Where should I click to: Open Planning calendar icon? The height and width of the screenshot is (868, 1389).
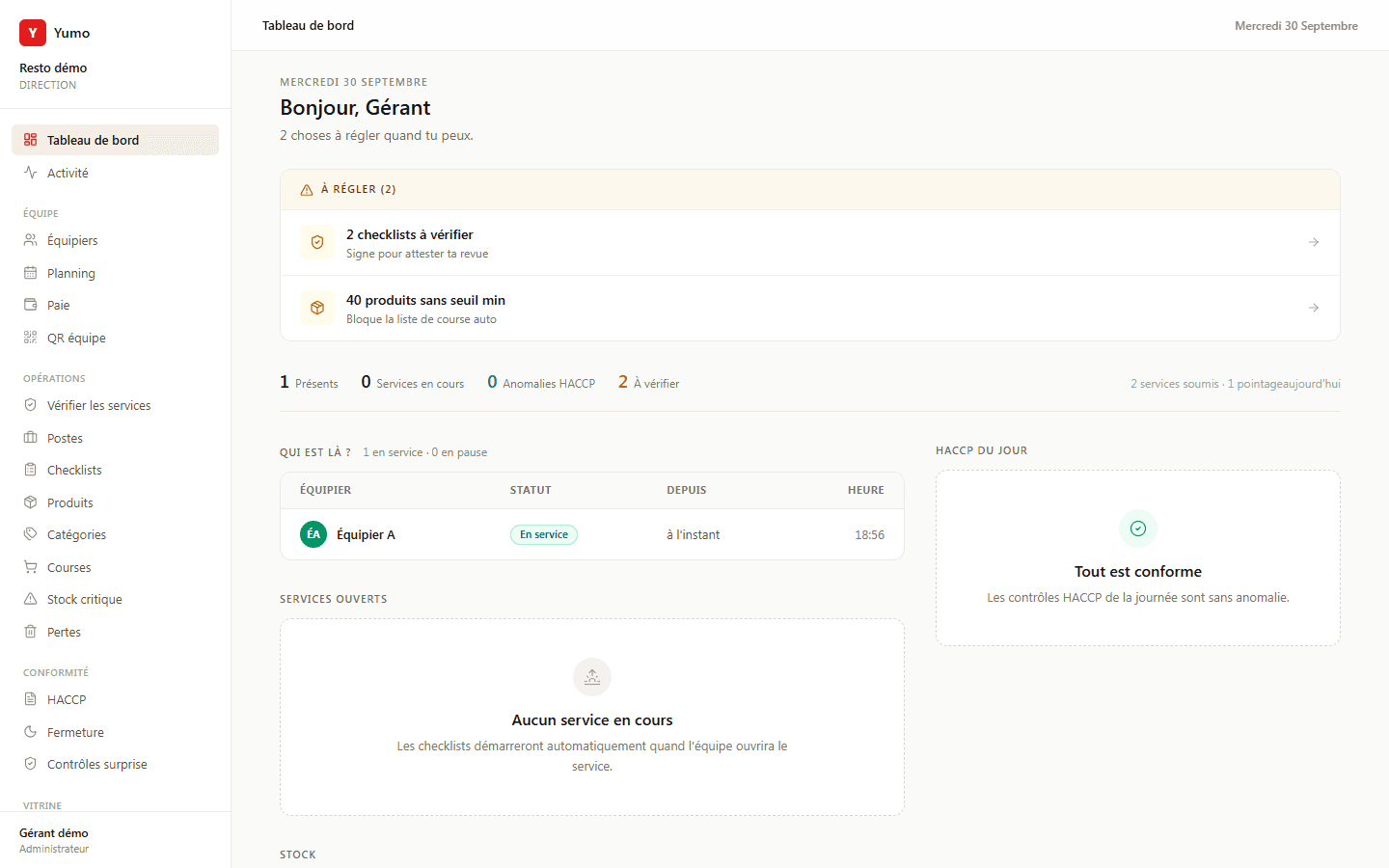click(31, 273)
